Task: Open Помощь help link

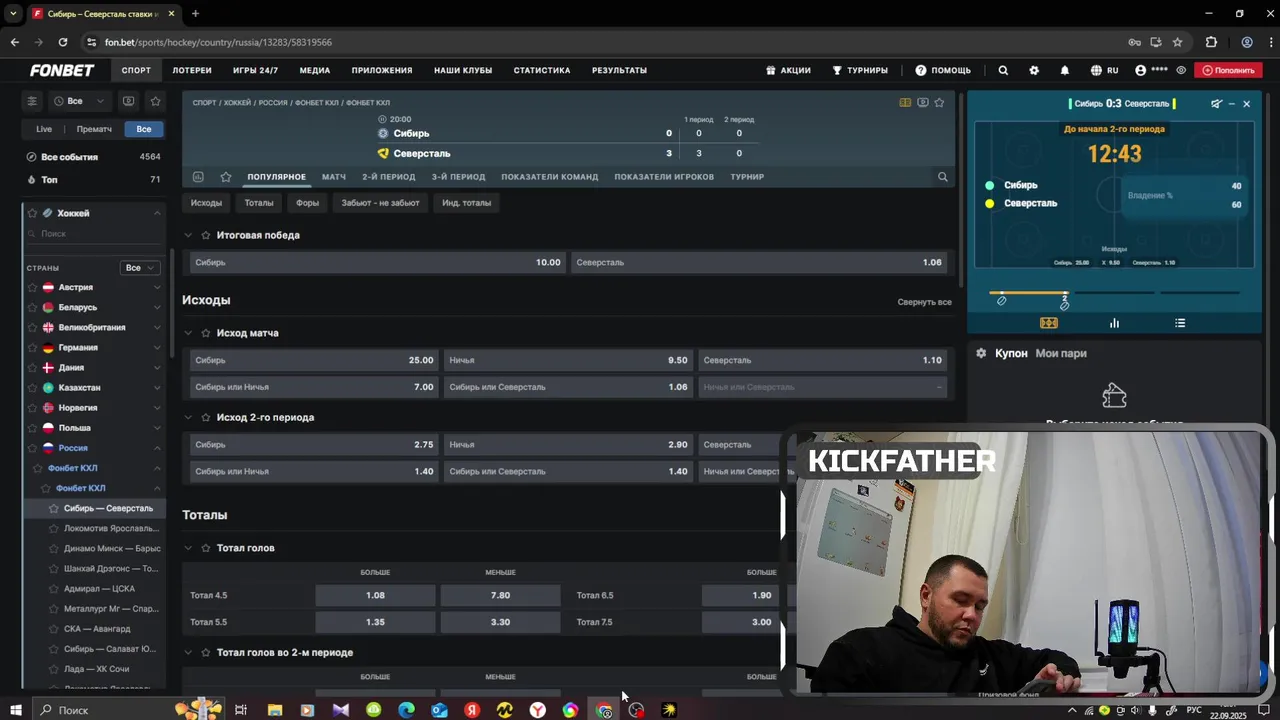Action: tap(943, 71)
